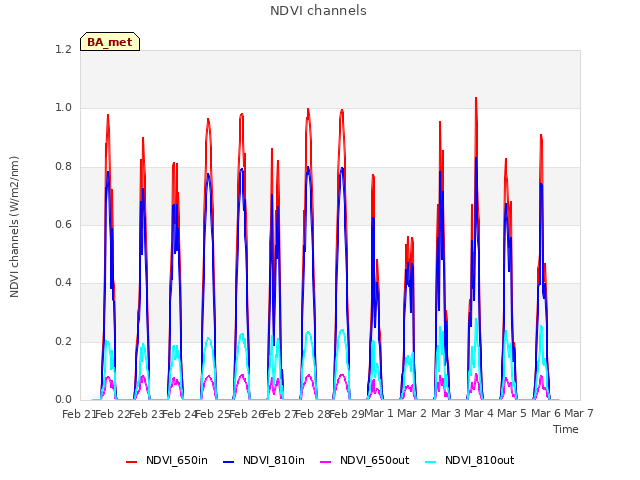
Task: Click the 1.2 y-axis tick label
Action: pos(63,49)
